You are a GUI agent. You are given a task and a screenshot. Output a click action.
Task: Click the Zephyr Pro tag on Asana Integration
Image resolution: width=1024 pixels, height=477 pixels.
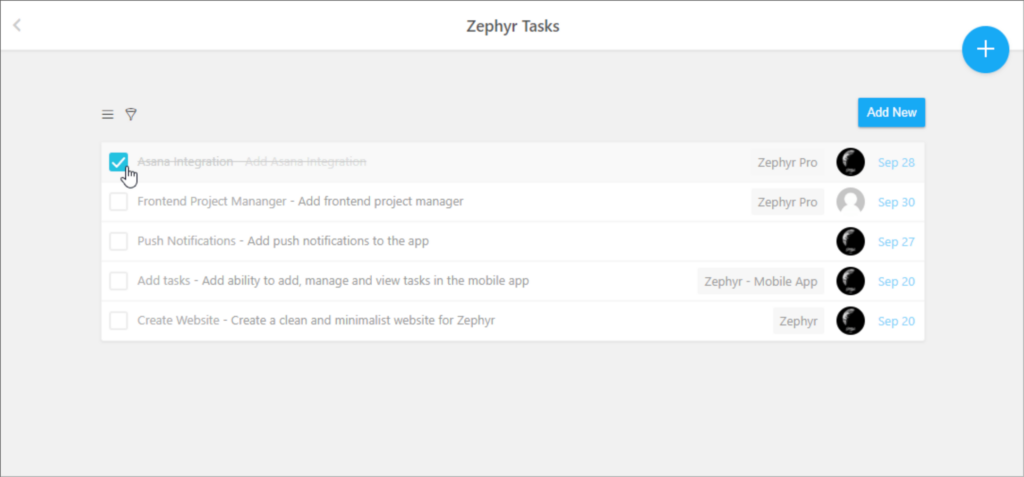pyautogui.click(x=787, y=162)
